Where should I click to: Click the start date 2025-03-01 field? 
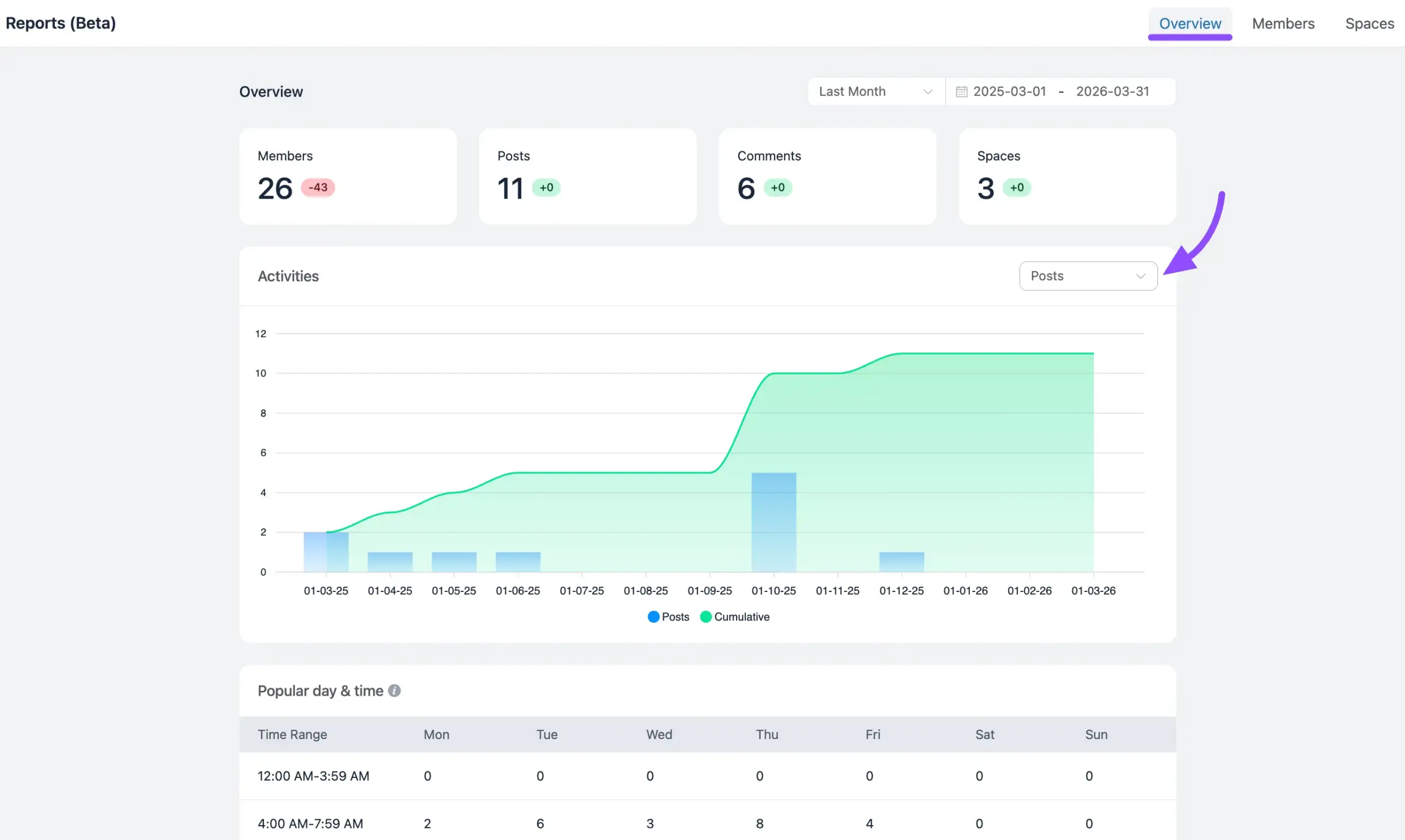[x=1009, y=92]
